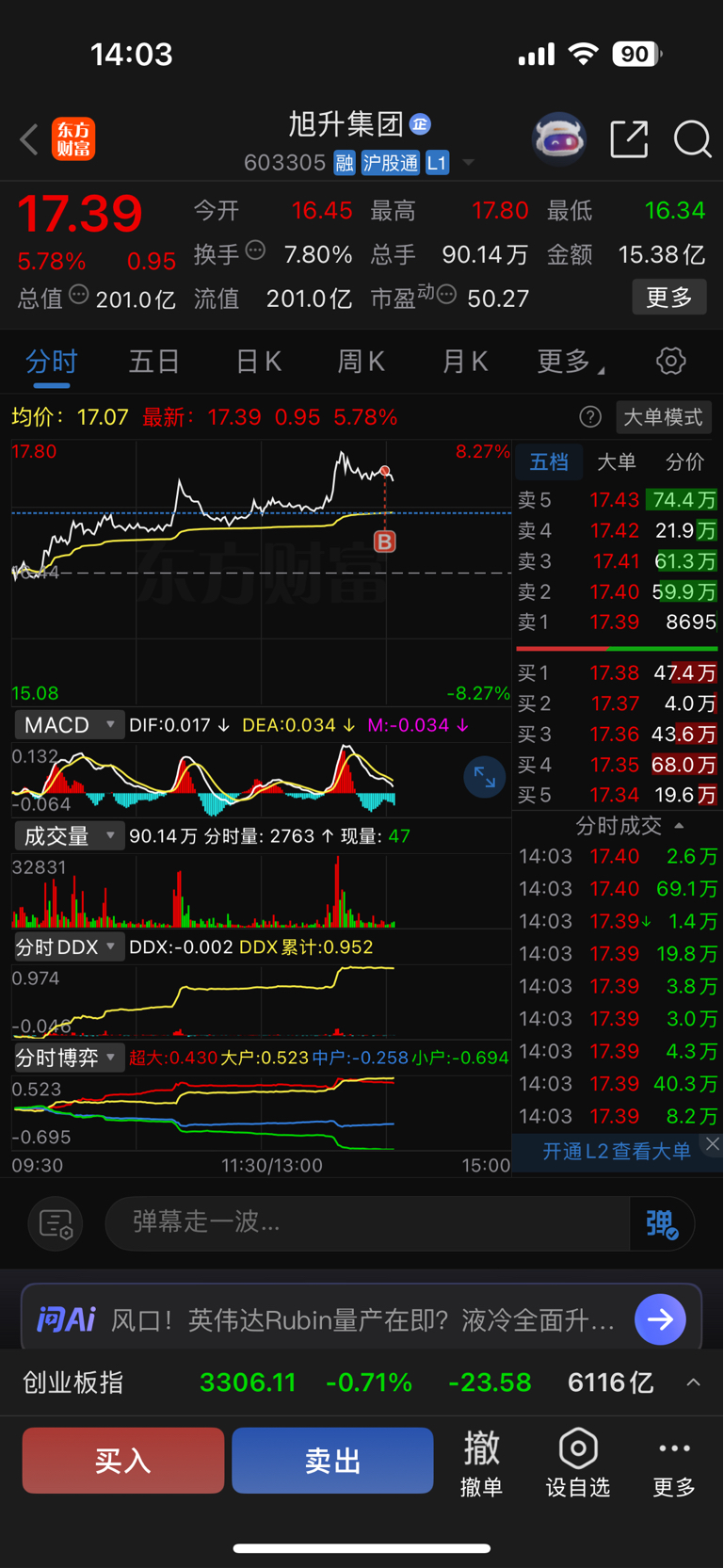Tap the blue 卖出 sell button
The width and height of the screenshot is (724, 1568).
332,1461
